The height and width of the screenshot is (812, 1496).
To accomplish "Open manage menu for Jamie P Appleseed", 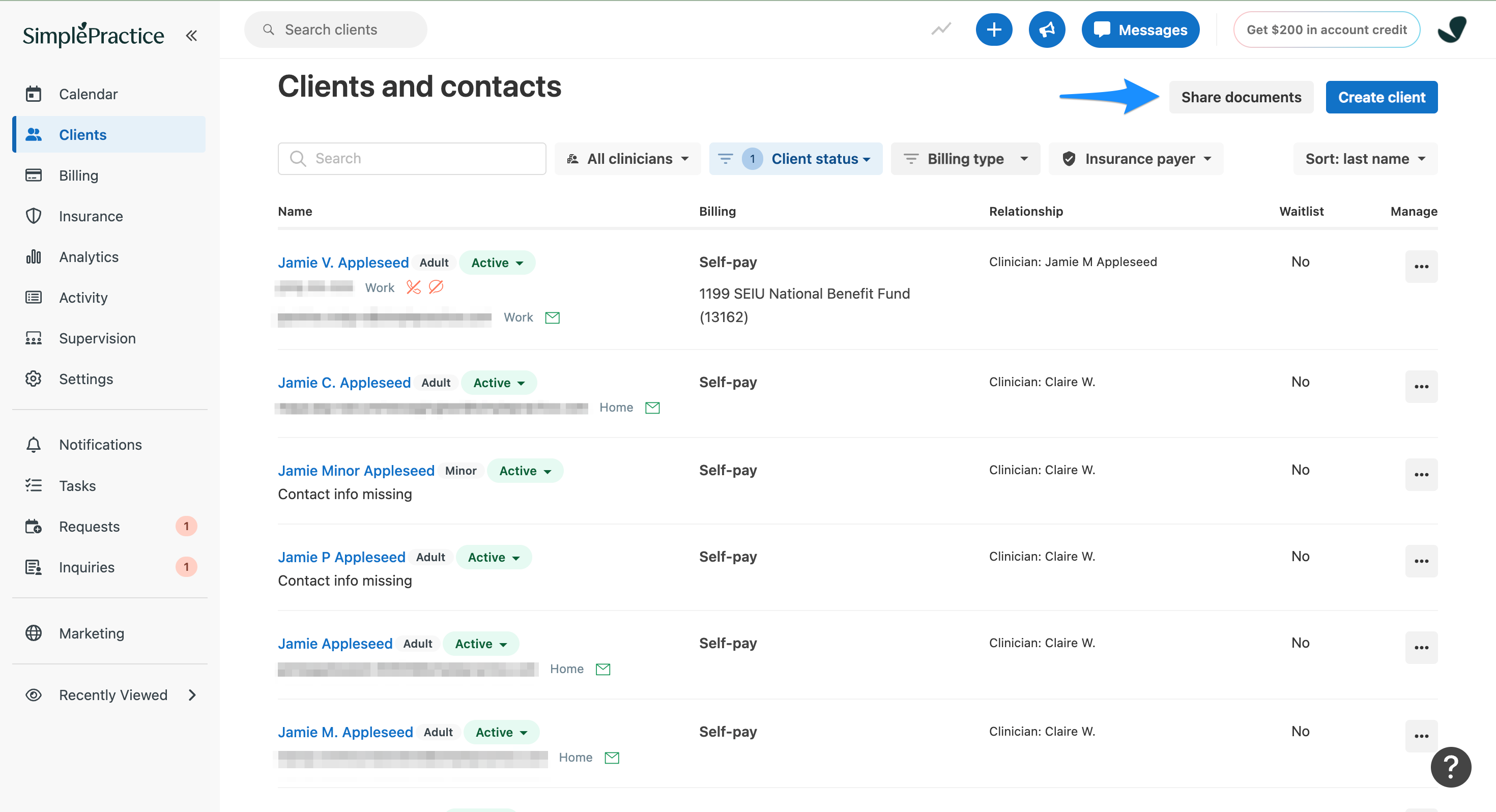I will 1421,561.
